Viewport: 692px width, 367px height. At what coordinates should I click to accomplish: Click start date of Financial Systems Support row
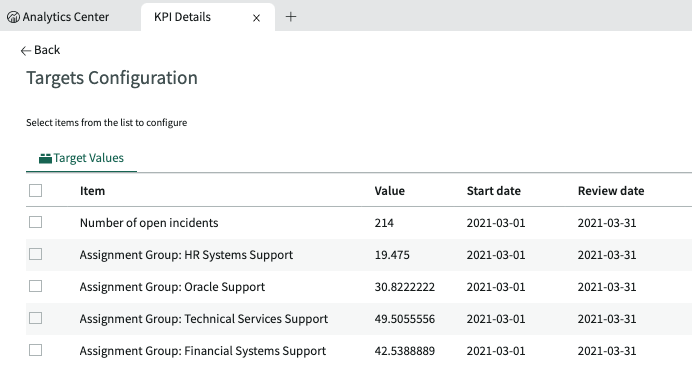click(496, 351)
